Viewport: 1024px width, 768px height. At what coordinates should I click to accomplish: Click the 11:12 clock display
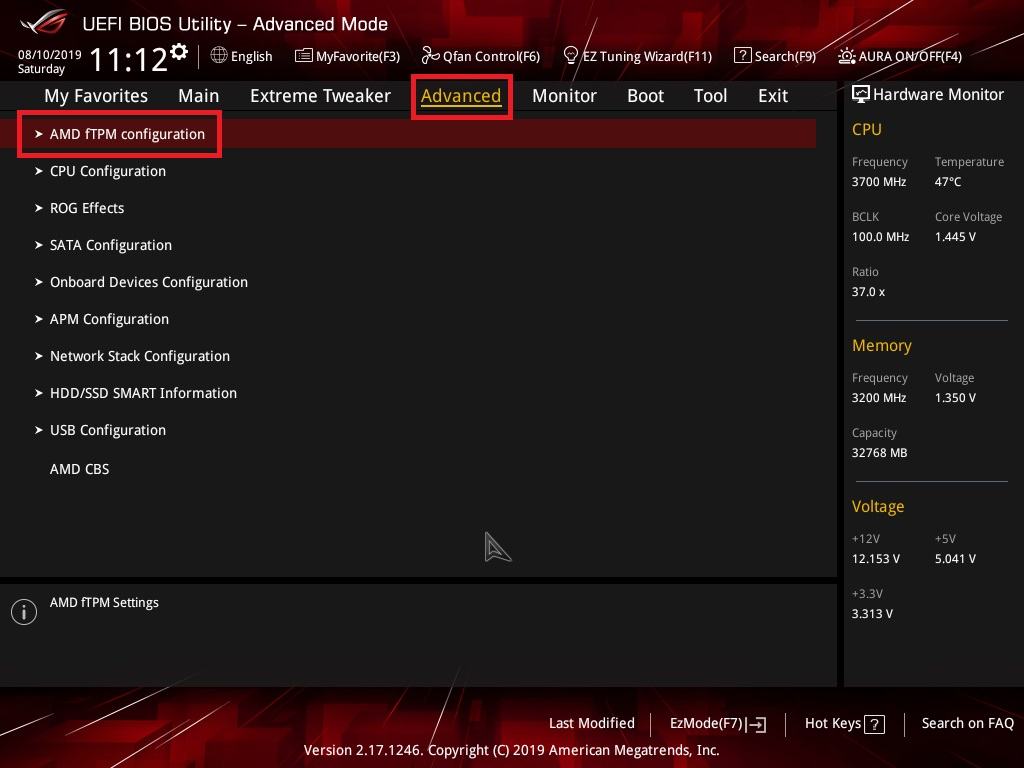click(x=129, y=59)
